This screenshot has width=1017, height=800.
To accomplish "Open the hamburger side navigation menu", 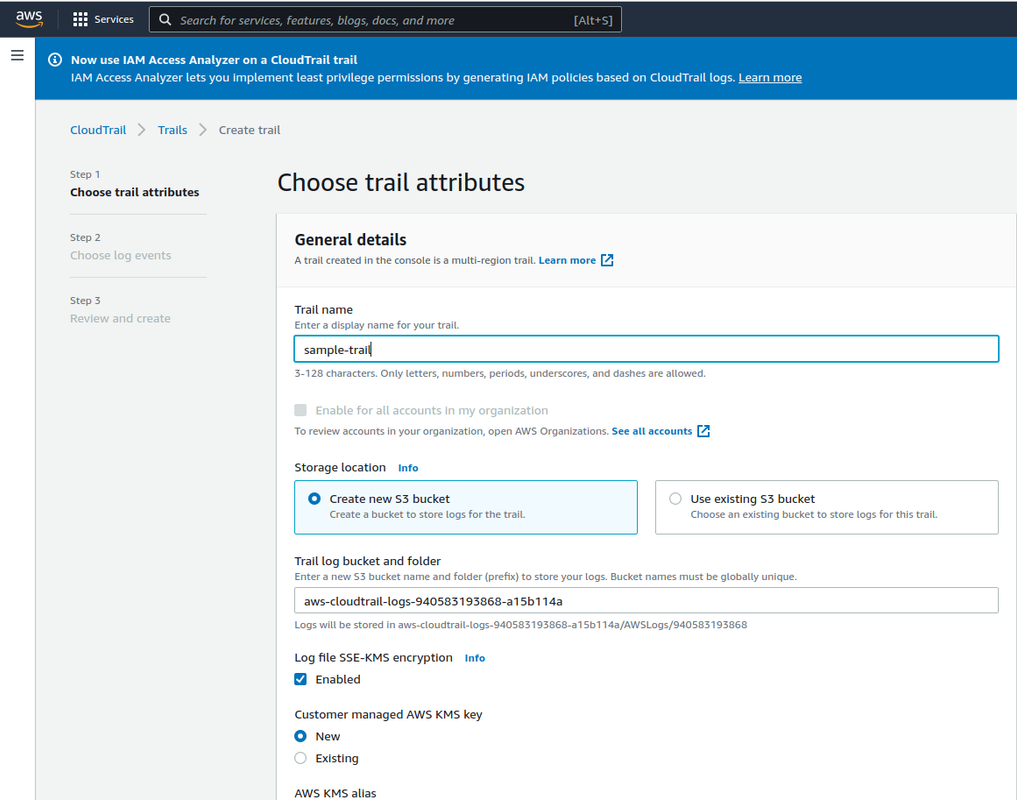I will 18,55.
